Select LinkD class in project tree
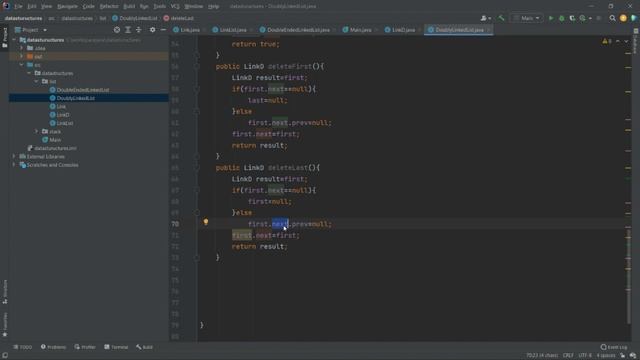Viewport: 640px width, 360px height. tap(63, 115)
